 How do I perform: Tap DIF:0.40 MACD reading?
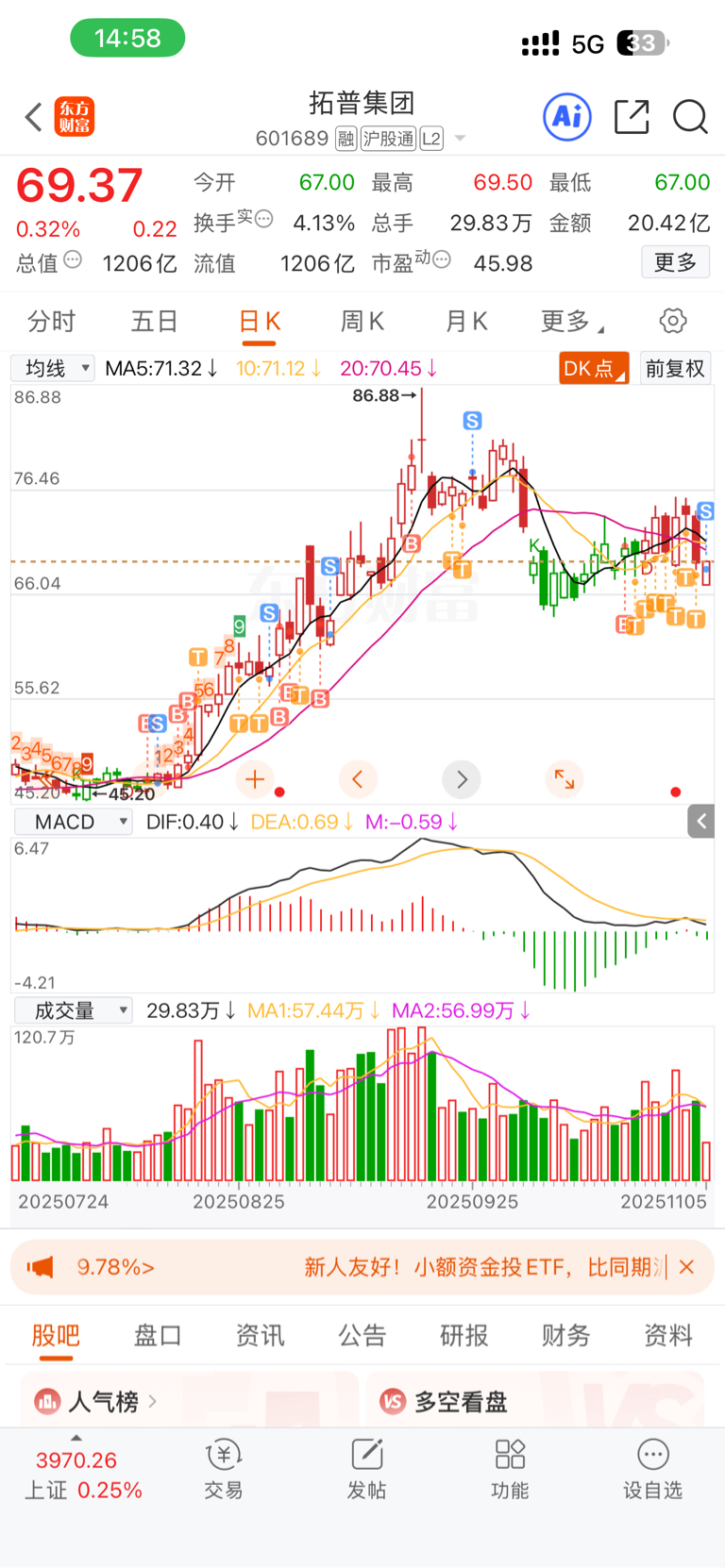click(193, 822)
